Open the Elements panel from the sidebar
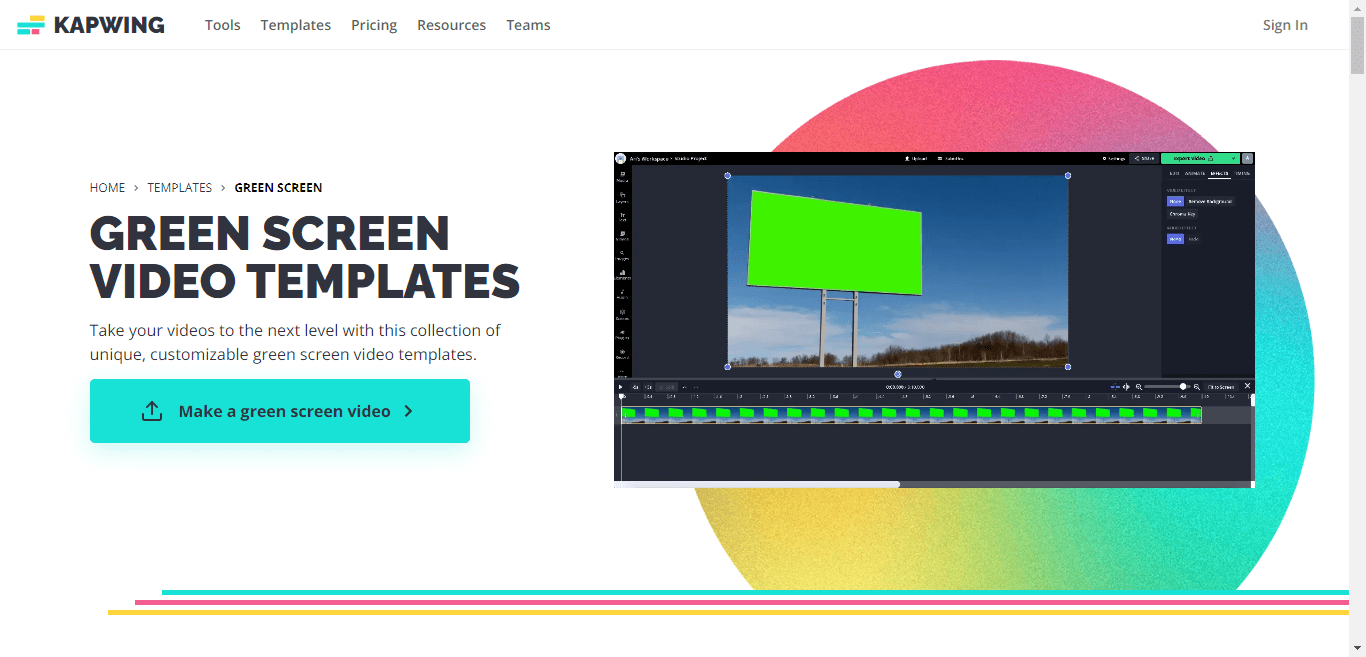This screenshot has width=1366, height=657. click(622, 274)
